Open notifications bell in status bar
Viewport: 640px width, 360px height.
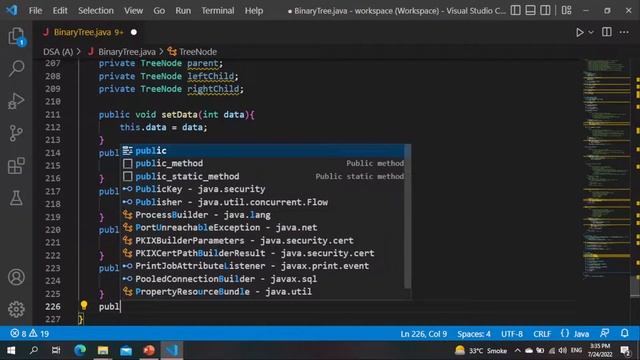[x=624, y=333]
